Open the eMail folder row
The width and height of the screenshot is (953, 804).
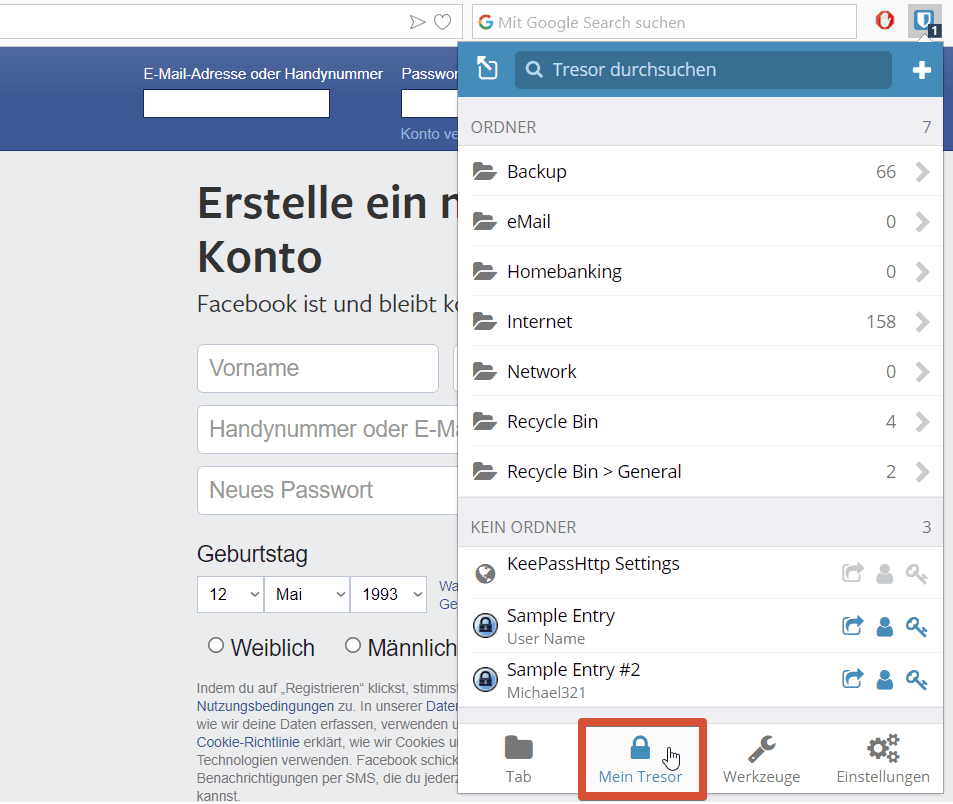click(x=701, y=222)
